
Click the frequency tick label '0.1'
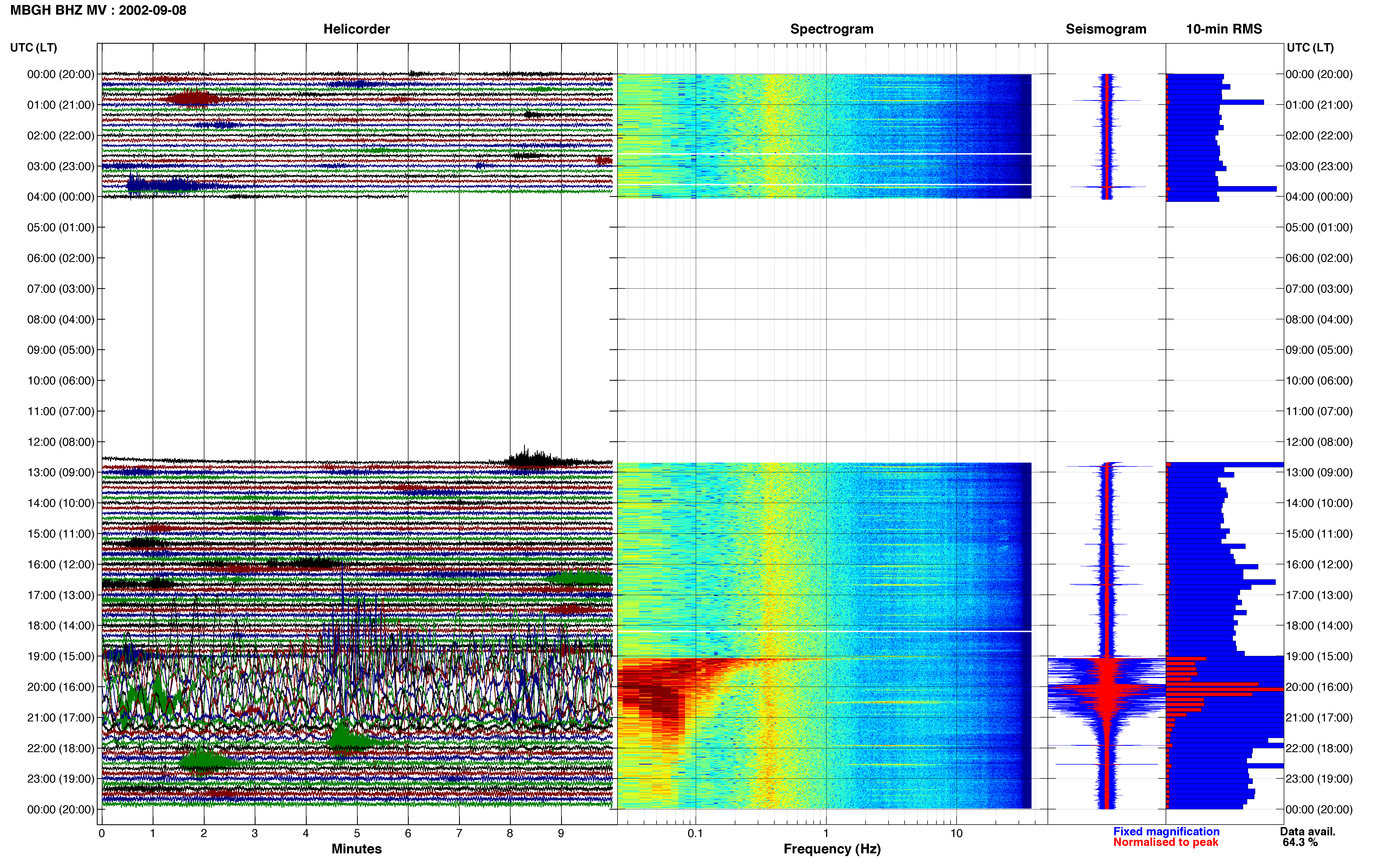695,833
